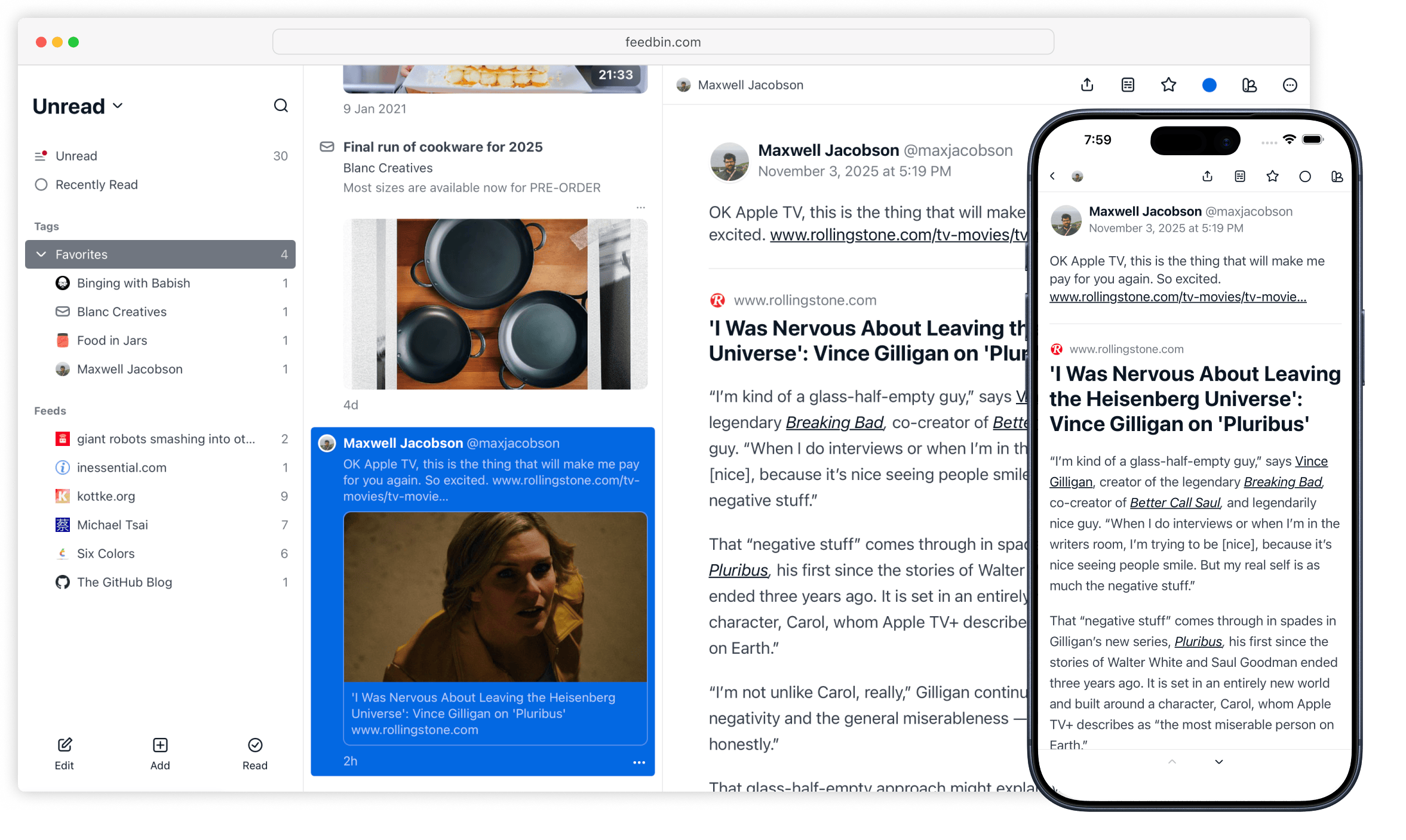Star the Maxwell Jacobson article on desktop

1168,85
